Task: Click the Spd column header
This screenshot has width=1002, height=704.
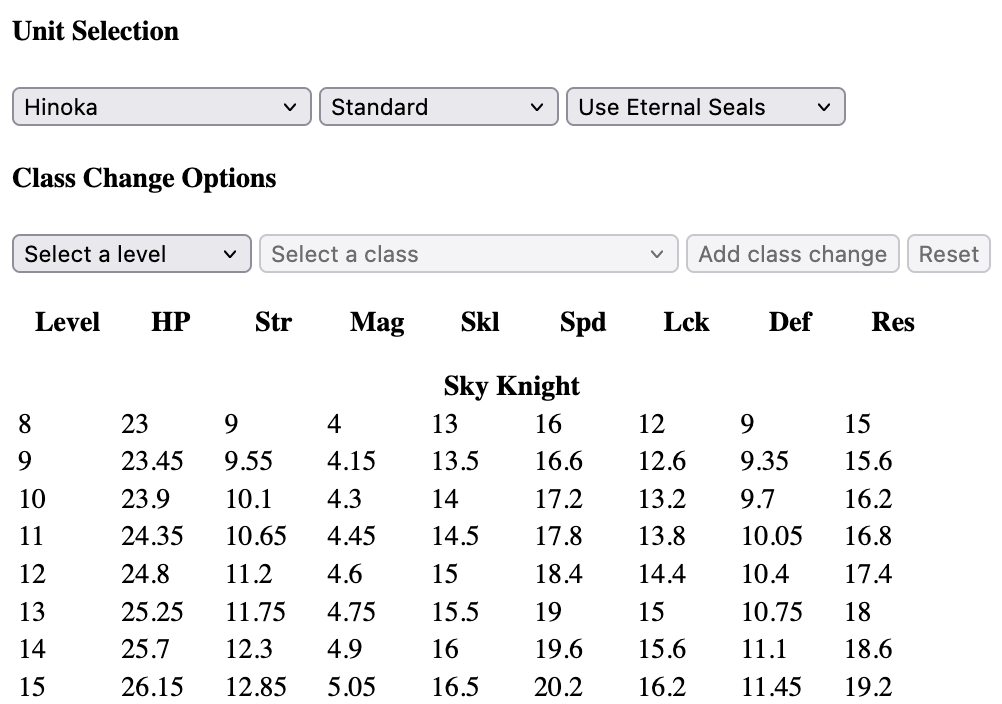Action: [x=583, y=322]
